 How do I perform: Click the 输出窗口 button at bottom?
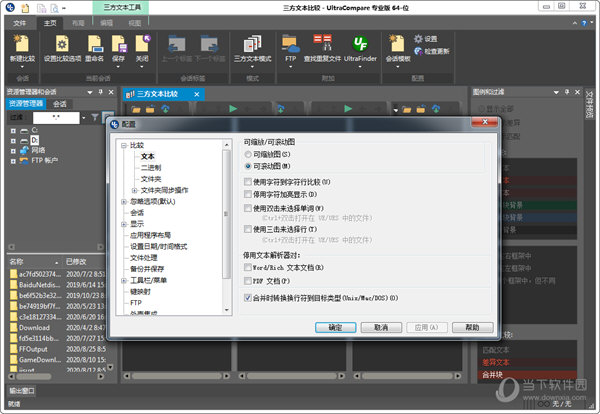tap(22, 391)
